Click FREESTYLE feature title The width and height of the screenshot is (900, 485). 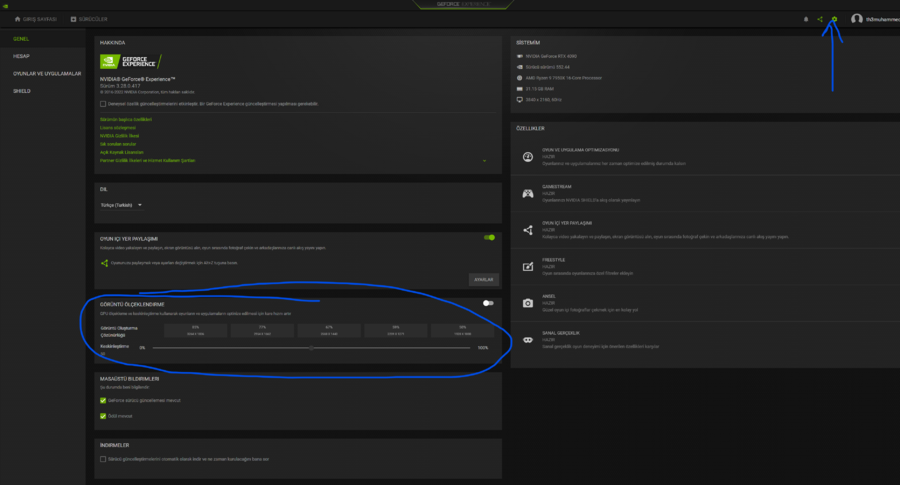click(553, 259)
